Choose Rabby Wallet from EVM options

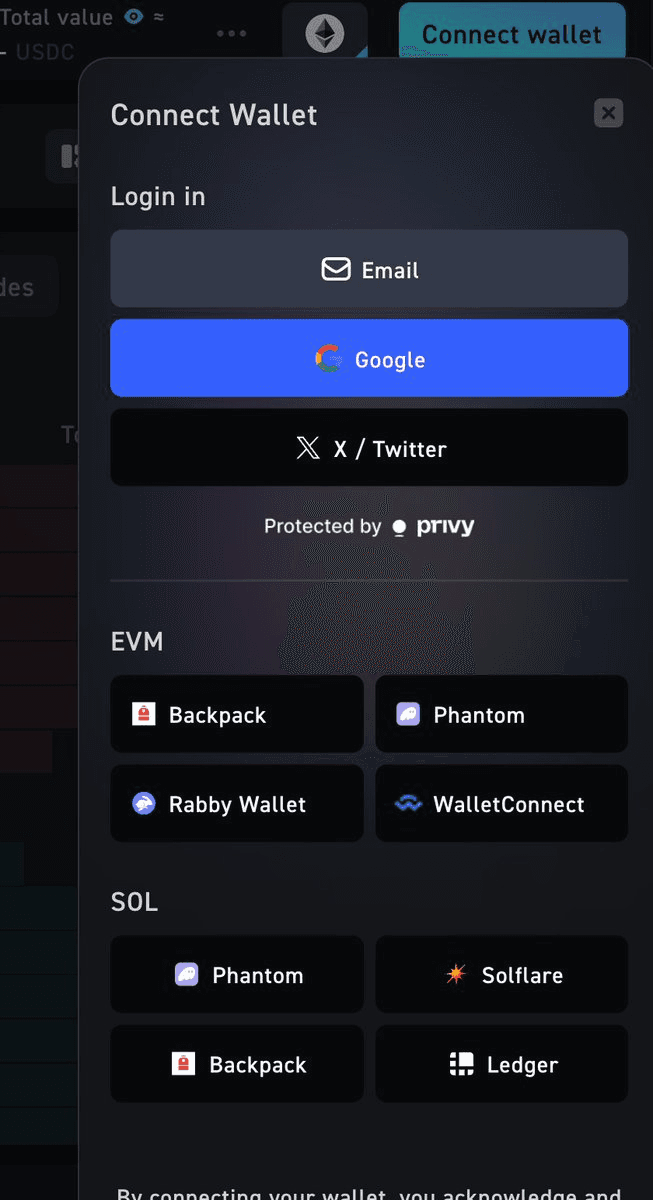click(236, 803)
